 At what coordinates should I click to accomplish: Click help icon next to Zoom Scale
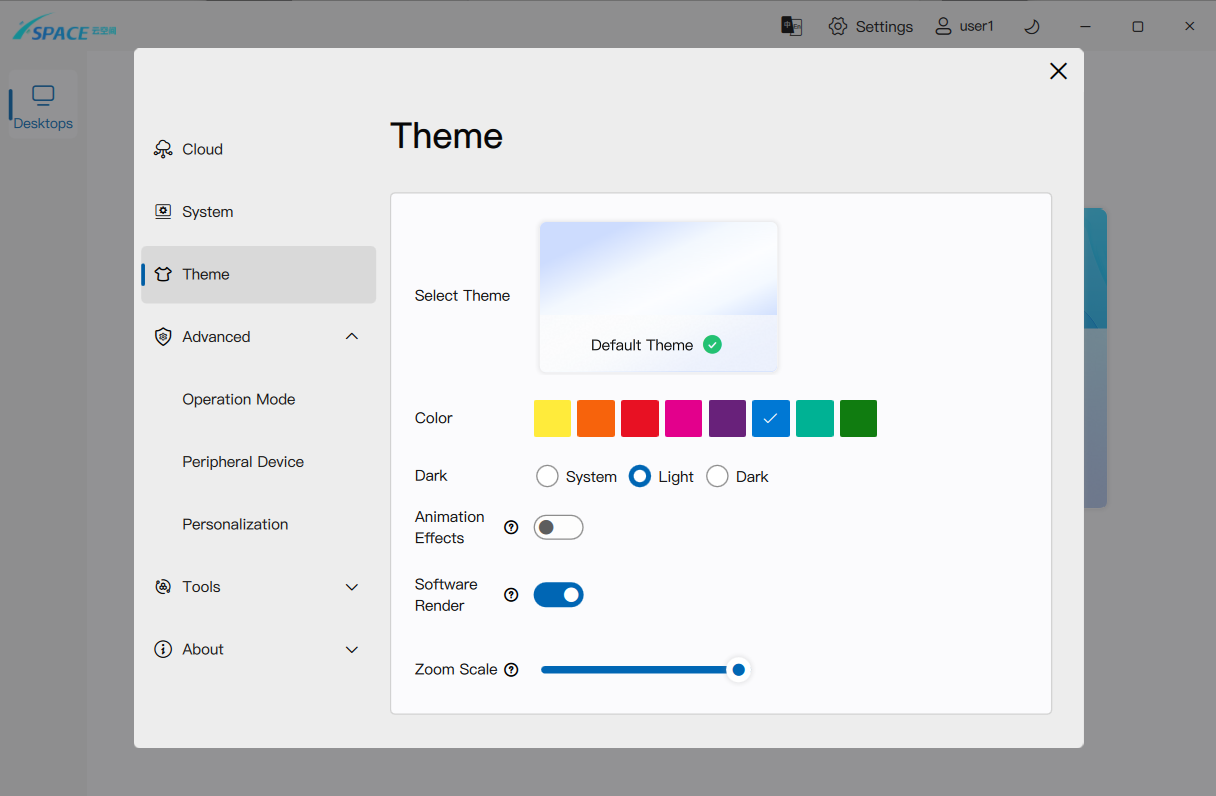click(x=511, y=670)
